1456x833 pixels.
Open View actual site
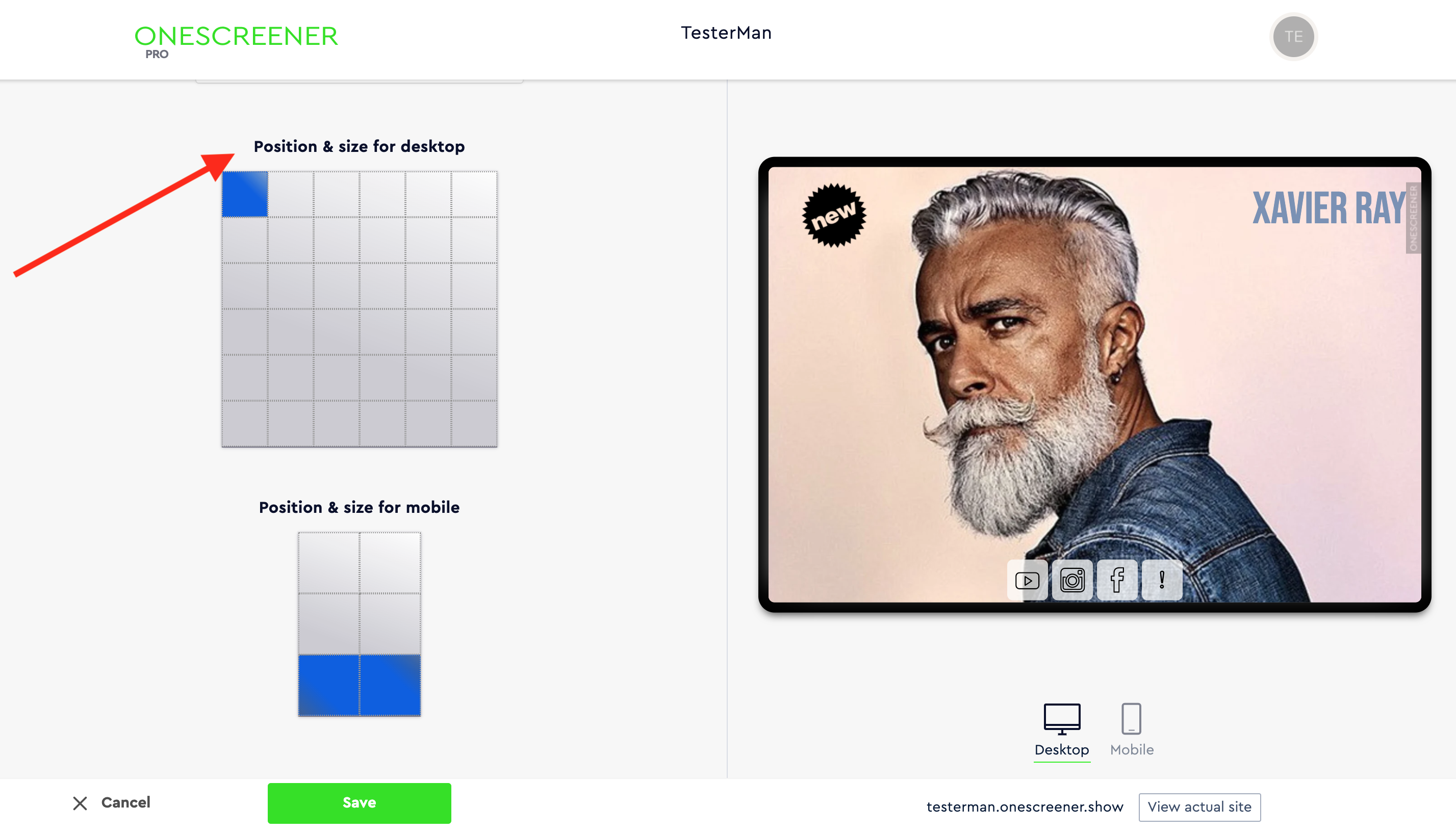(1199, 806)
